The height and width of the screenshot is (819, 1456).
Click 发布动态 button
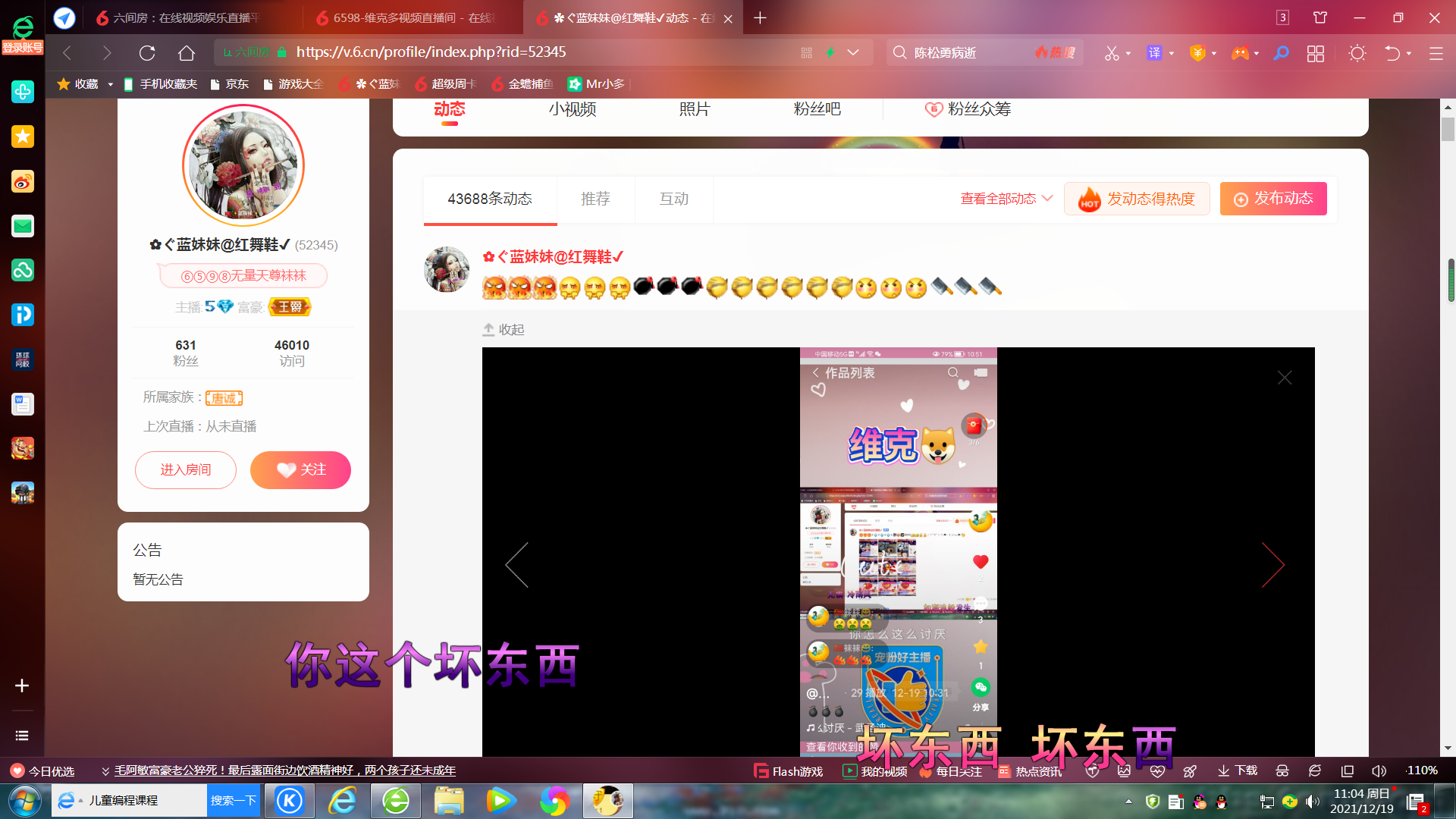tap(1273, 199)
